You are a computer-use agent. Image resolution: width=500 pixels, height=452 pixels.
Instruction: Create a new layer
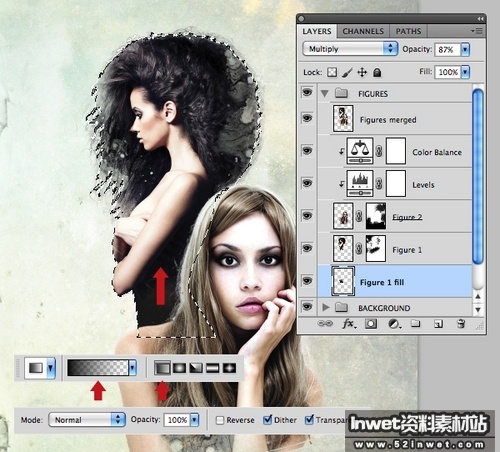438,324
